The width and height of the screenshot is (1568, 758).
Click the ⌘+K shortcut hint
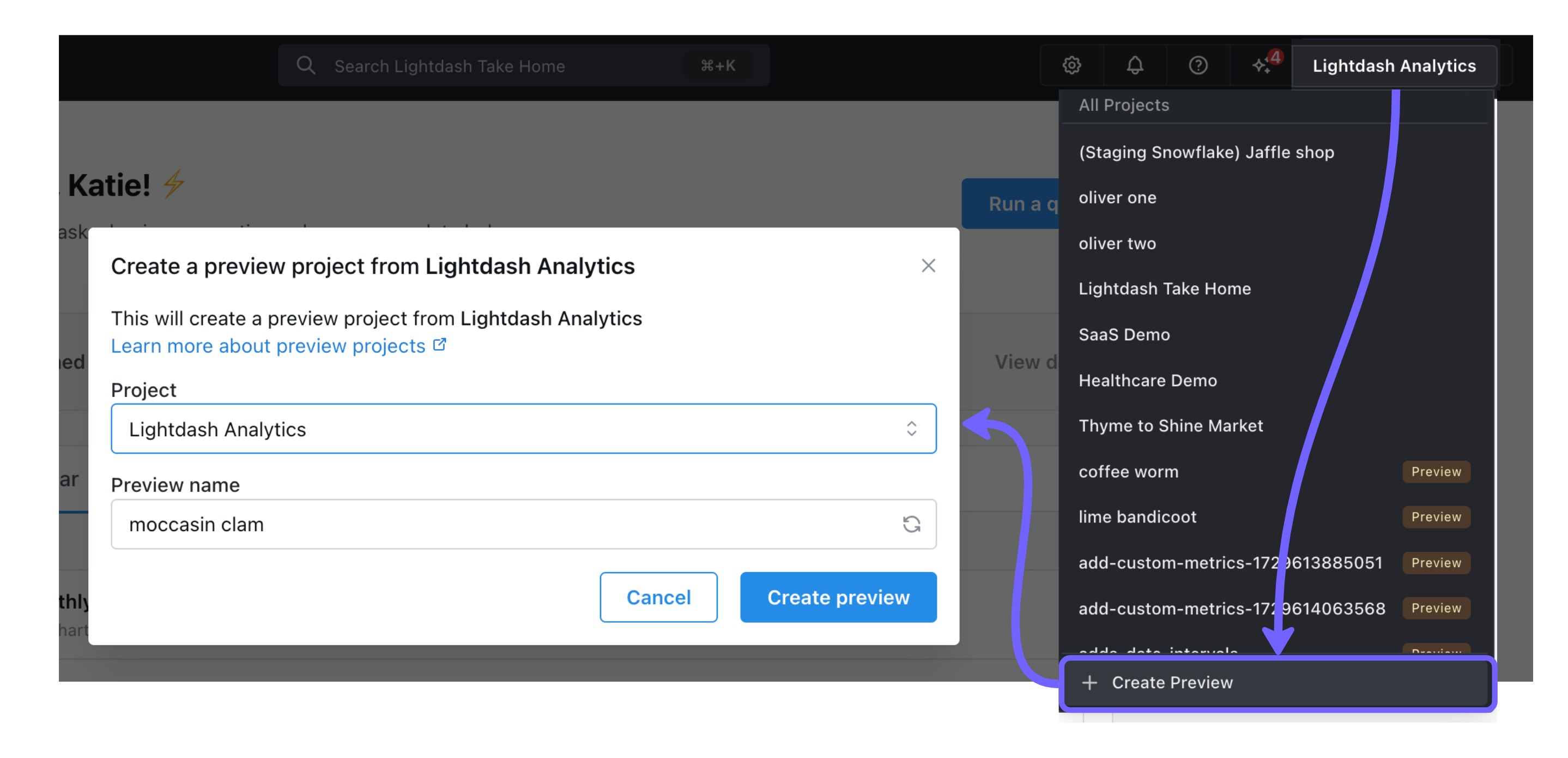(x=718, y=65)
